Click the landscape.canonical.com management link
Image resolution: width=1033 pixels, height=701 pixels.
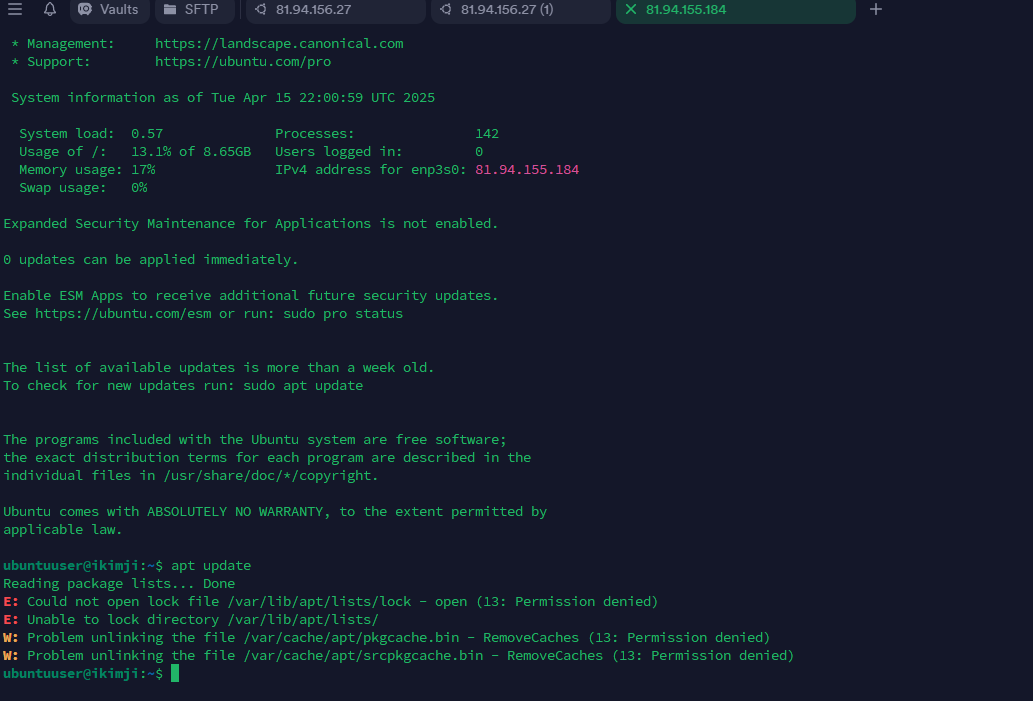pos(279,44)
